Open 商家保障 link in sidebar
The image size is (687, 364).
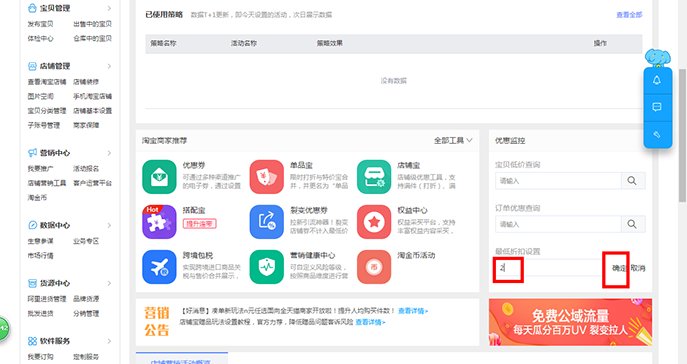coord(86,125)
